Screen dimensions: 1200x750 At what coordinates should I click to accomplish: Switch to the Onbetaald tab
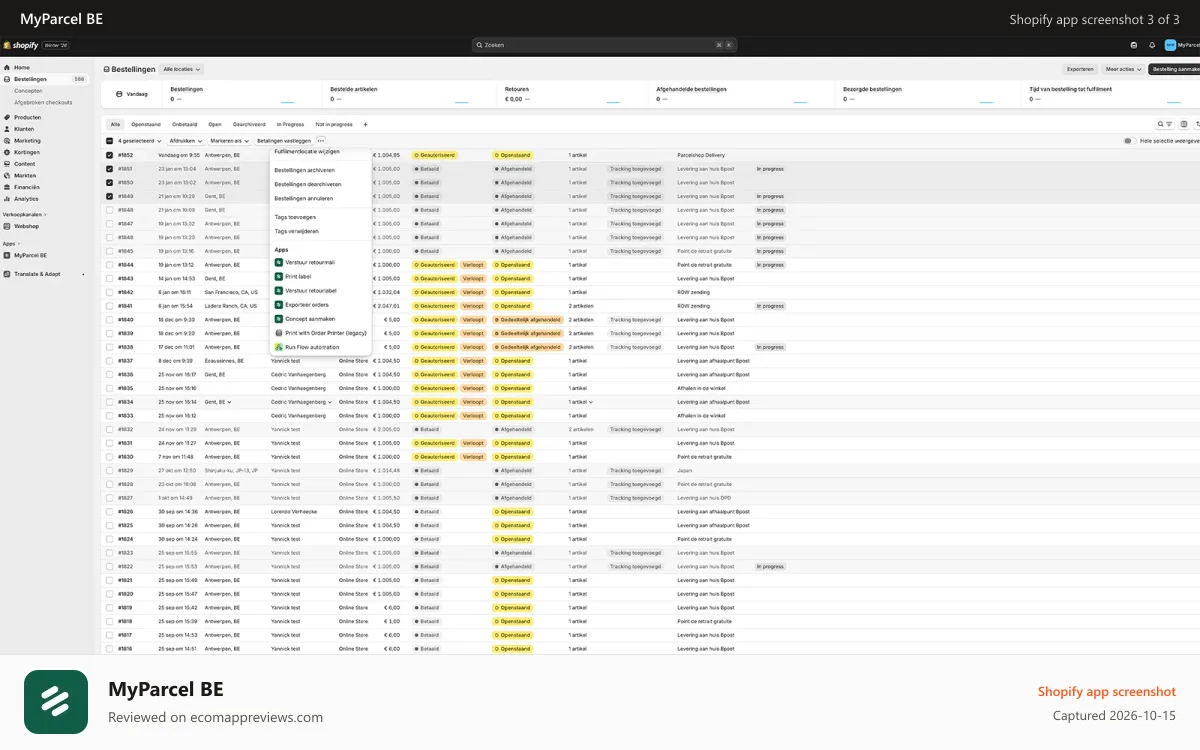pos(185,124)
